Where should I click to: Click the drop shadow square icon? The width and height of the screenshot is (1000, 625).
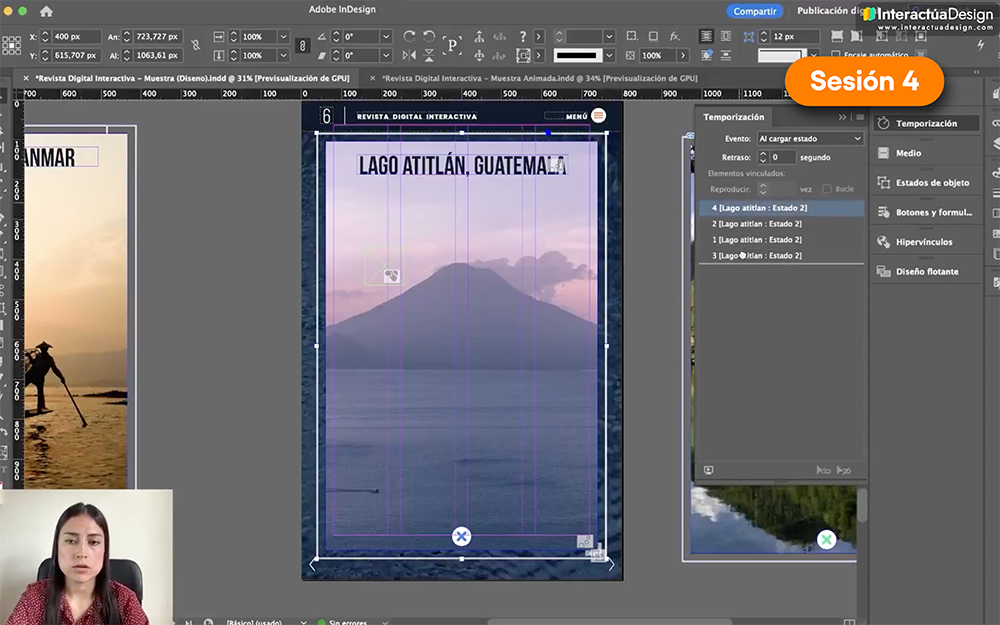(x=653, y=36)
